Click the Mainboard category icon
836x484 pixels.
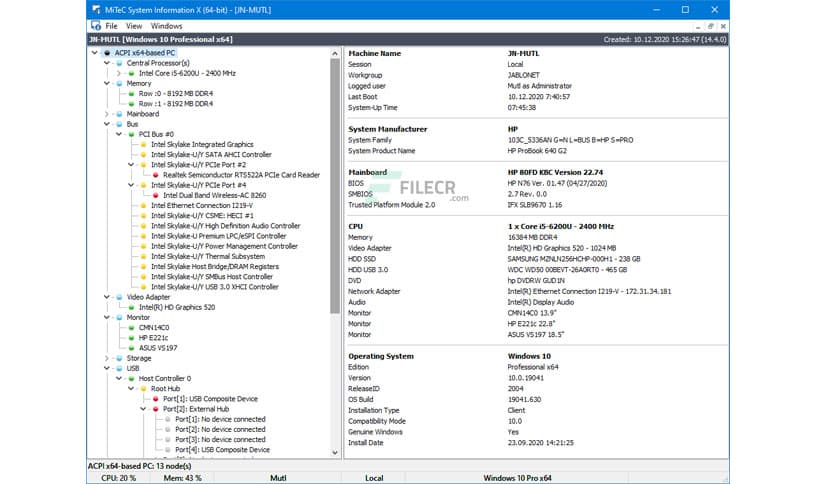(119, 114)
